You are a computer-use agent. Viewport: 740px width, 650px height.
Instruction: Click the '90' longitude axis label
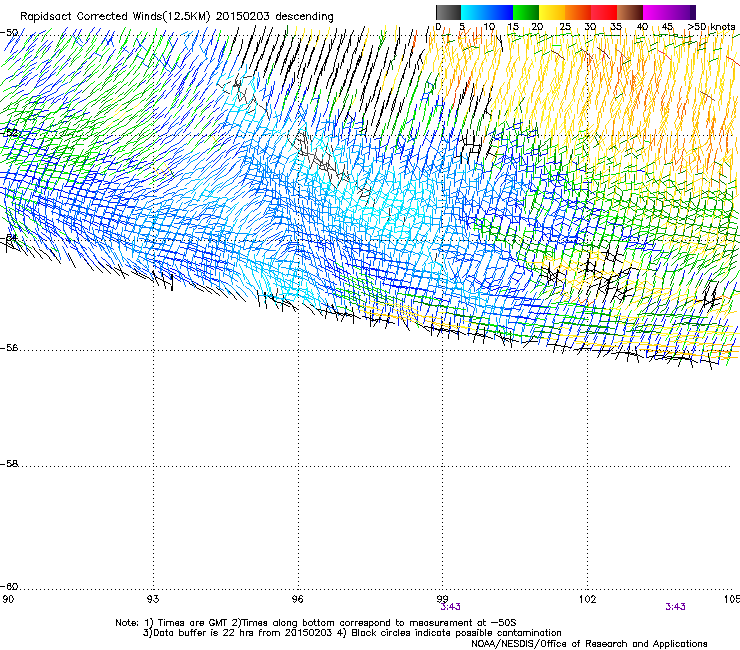pos(8,599)
